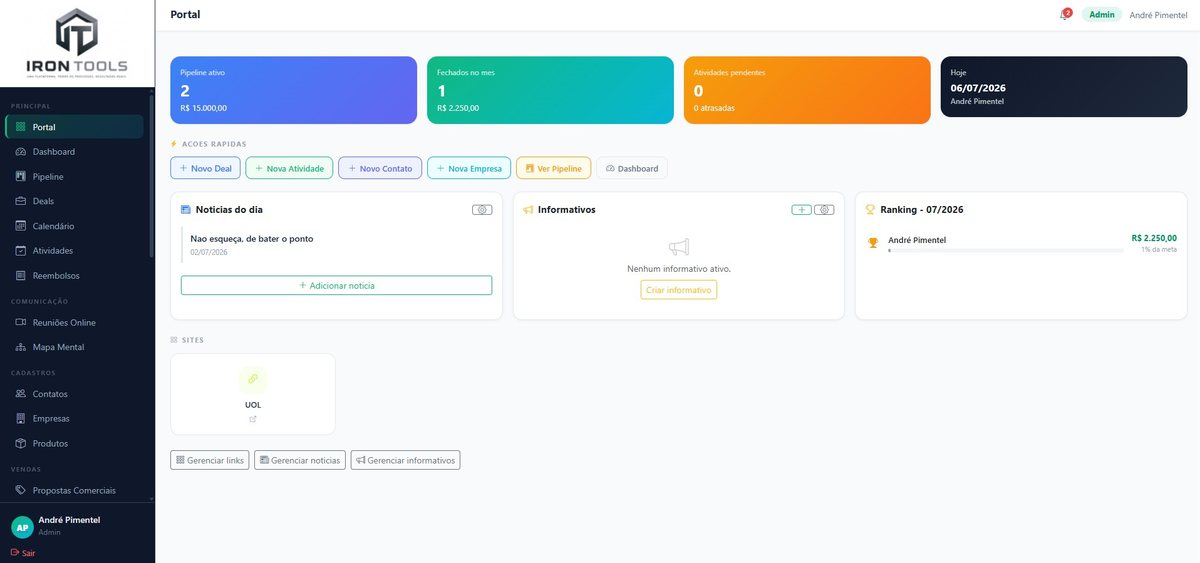Click the Mapa Mental sidebar icon
Viewport: 1200px width, 563px height.
(21, 347)
